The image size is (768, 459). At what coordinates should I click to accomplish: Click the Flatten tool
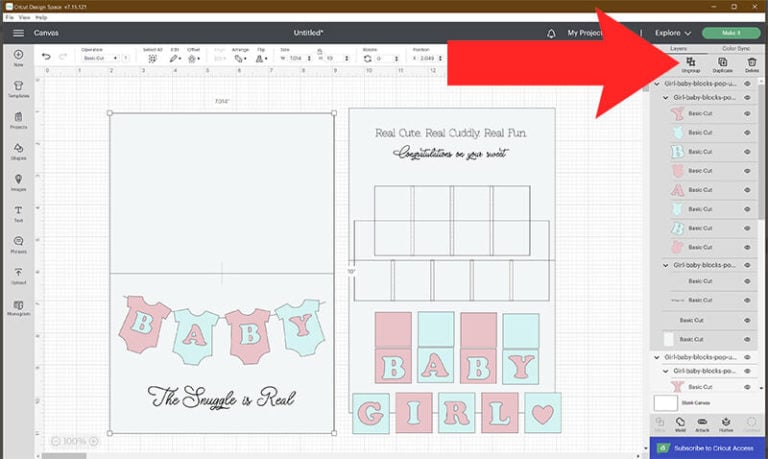pyautogui.click(x=726, y=422)
